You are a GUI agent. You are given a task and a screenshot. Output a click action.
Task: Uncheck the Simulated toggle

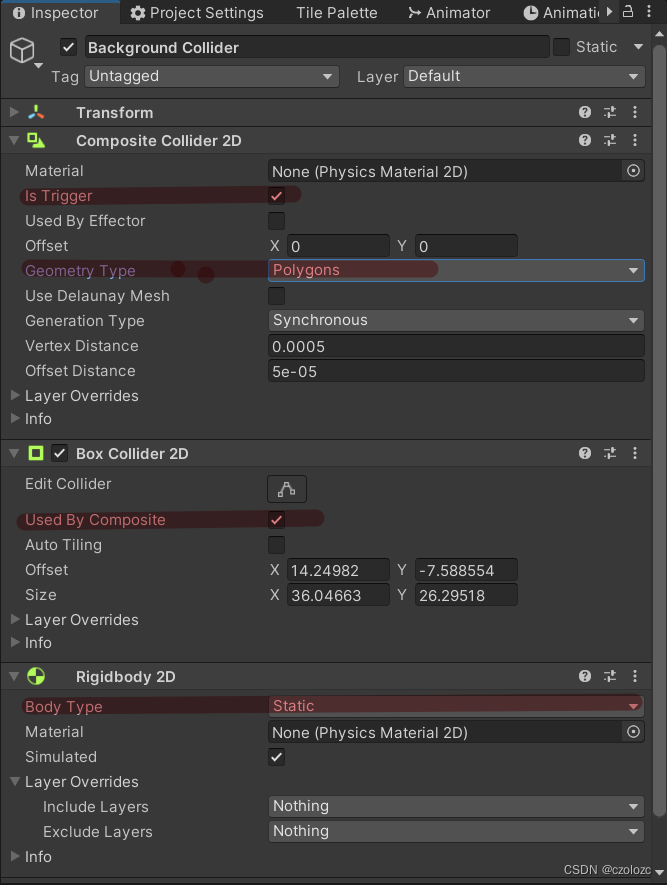pos(276,757)
